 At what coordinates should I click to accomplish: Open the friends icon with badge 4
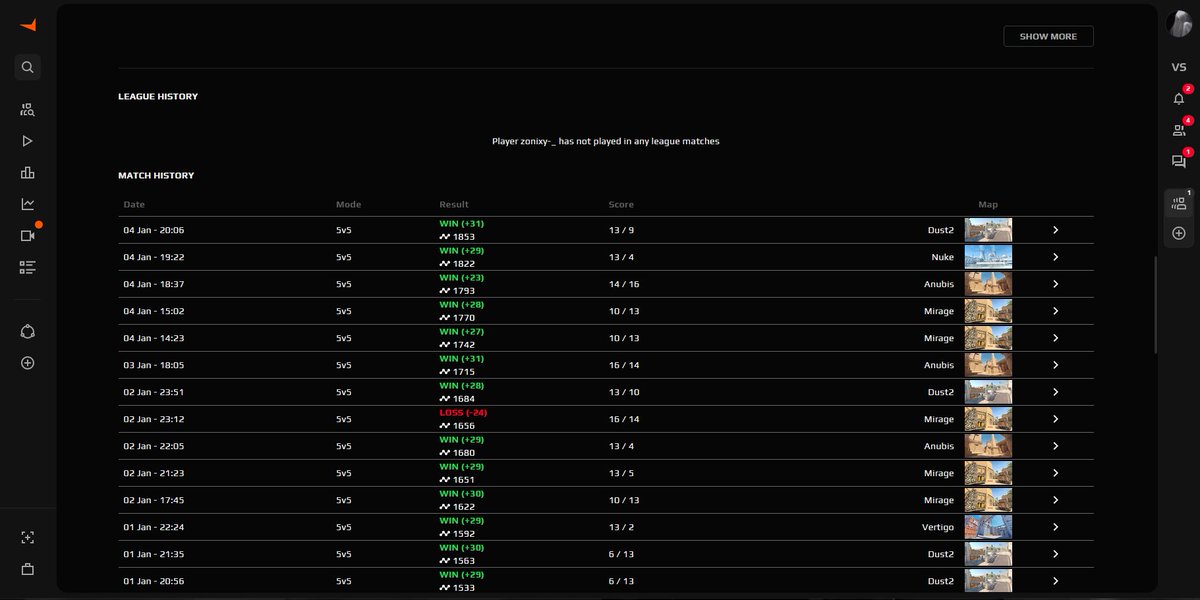pyautogui.click(x=1179, y=130)
